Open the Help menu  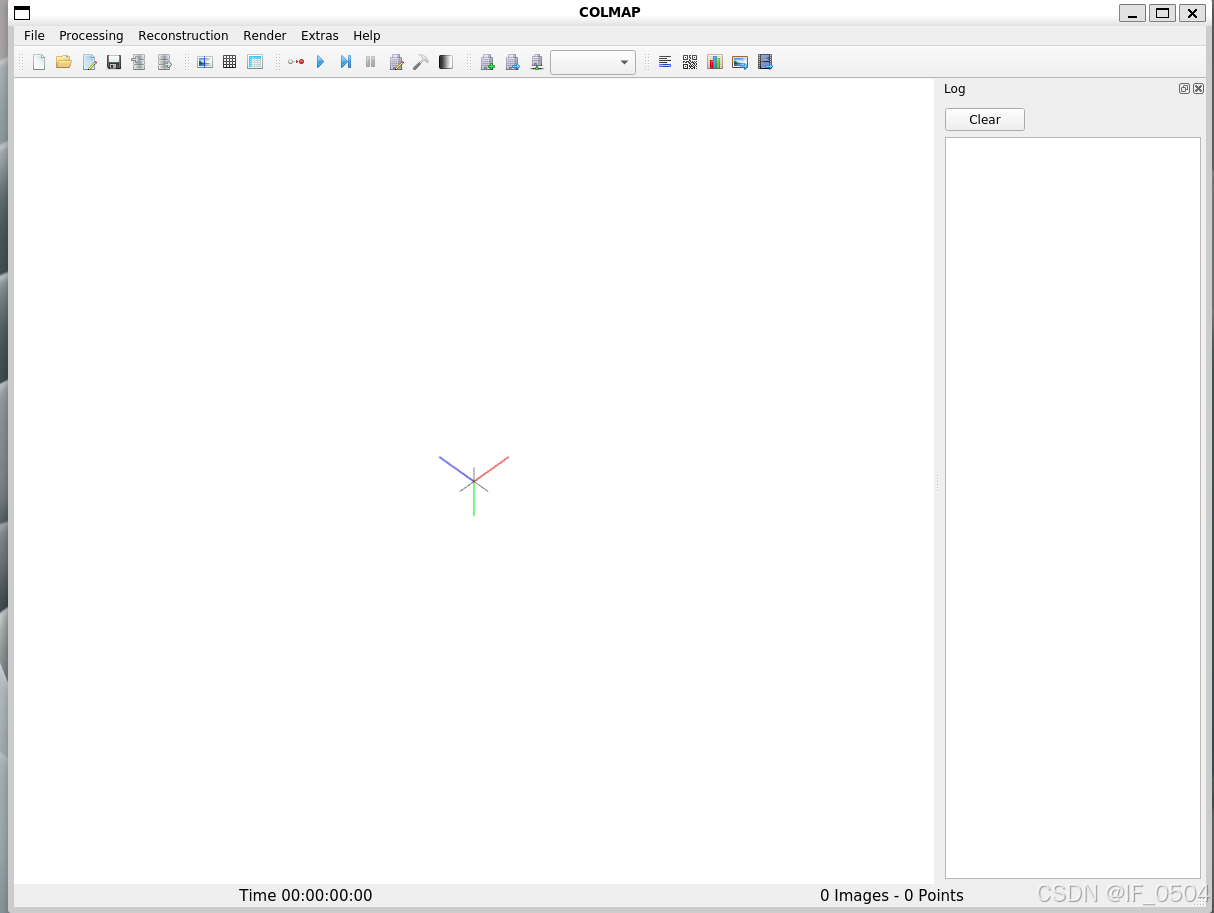coord(367,36)
